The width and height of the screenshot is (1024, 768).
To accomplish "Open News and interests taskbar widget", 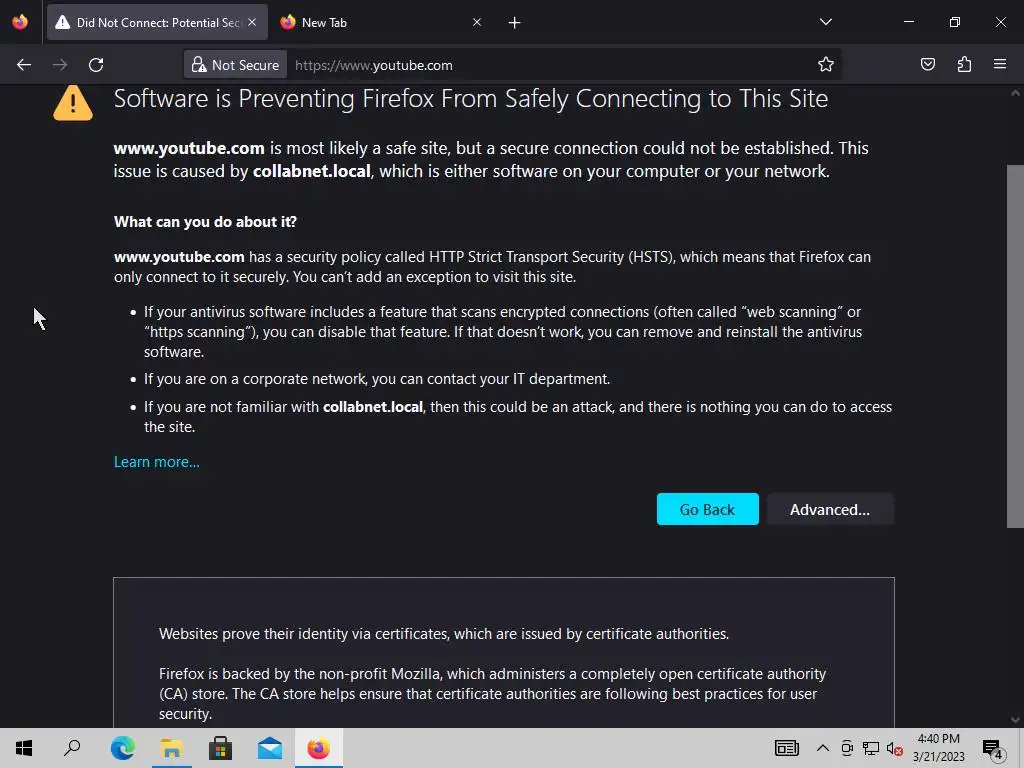I will 786,748.
